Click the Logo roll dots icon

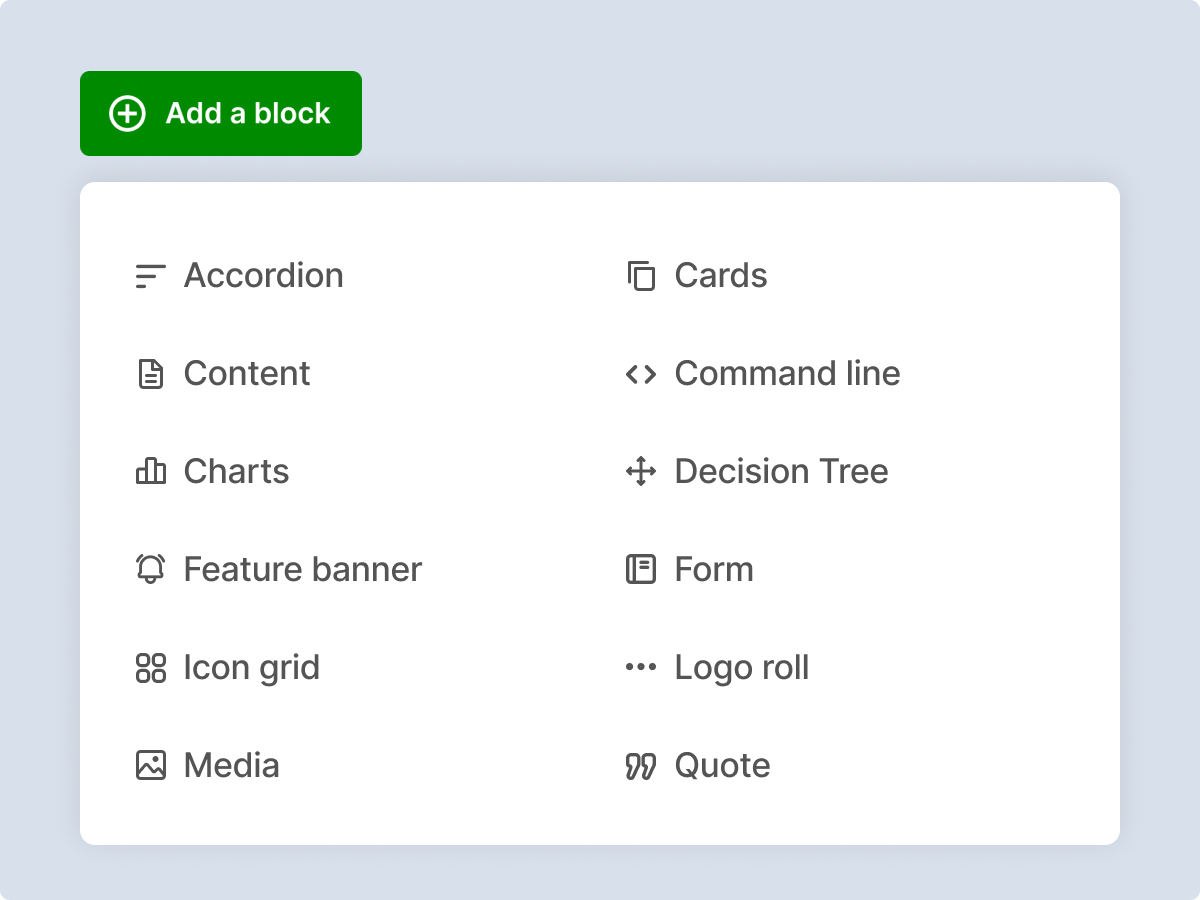pos(641,667)
